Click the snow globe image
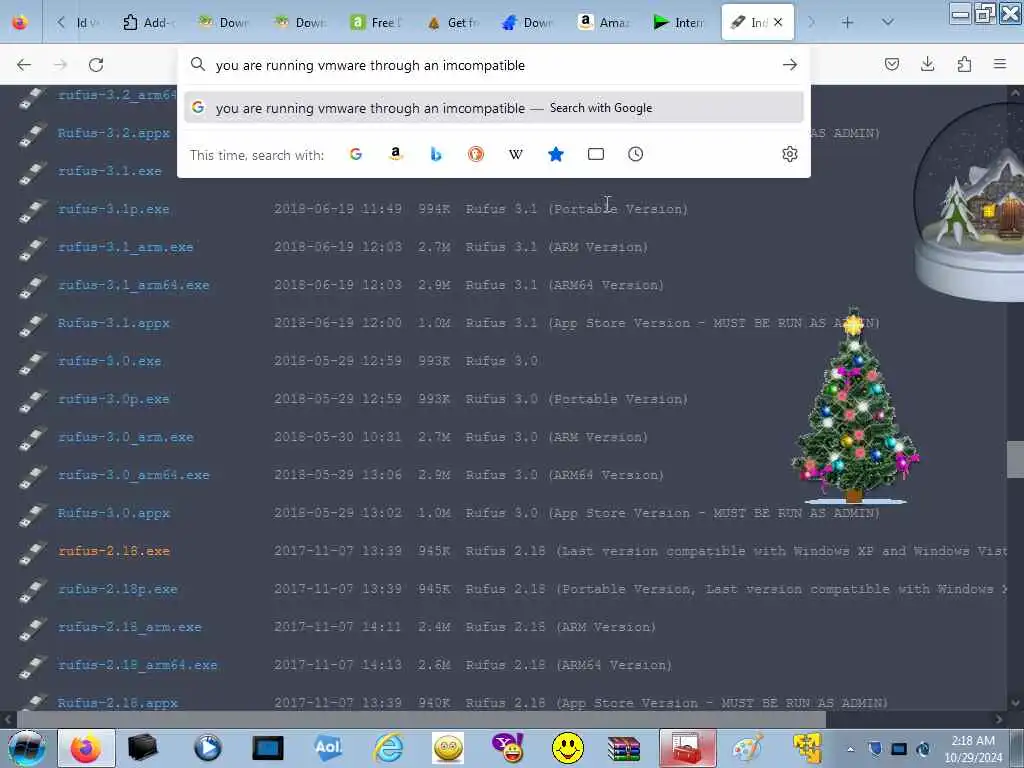This screenshot has height=768, width=1024. pyautogui.click(x=969, y=202)
